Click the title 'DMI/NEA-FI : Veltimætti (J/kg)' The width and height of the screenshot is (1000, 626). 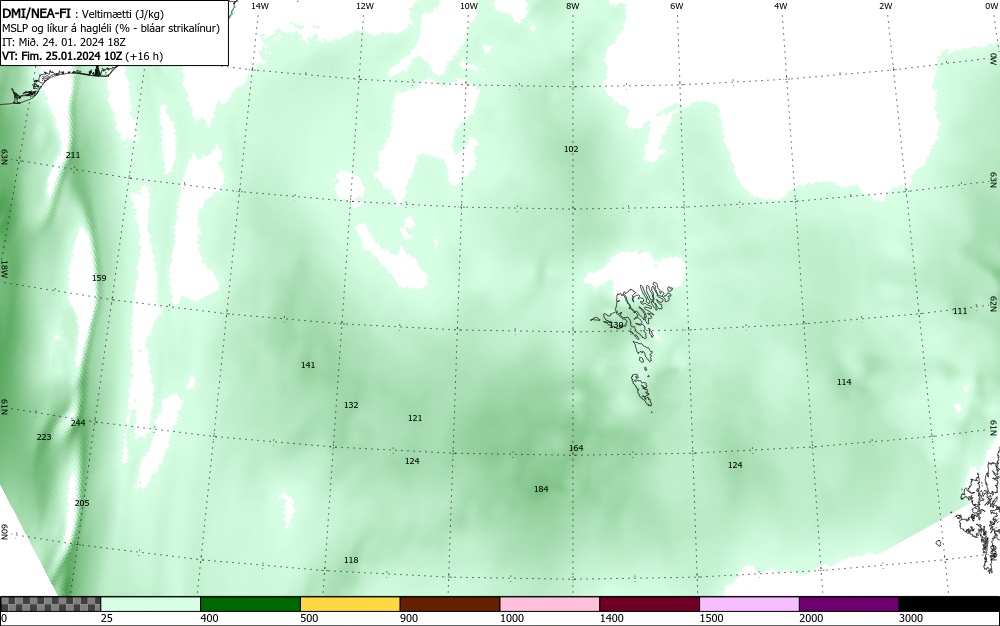click(x=83, y=13)
